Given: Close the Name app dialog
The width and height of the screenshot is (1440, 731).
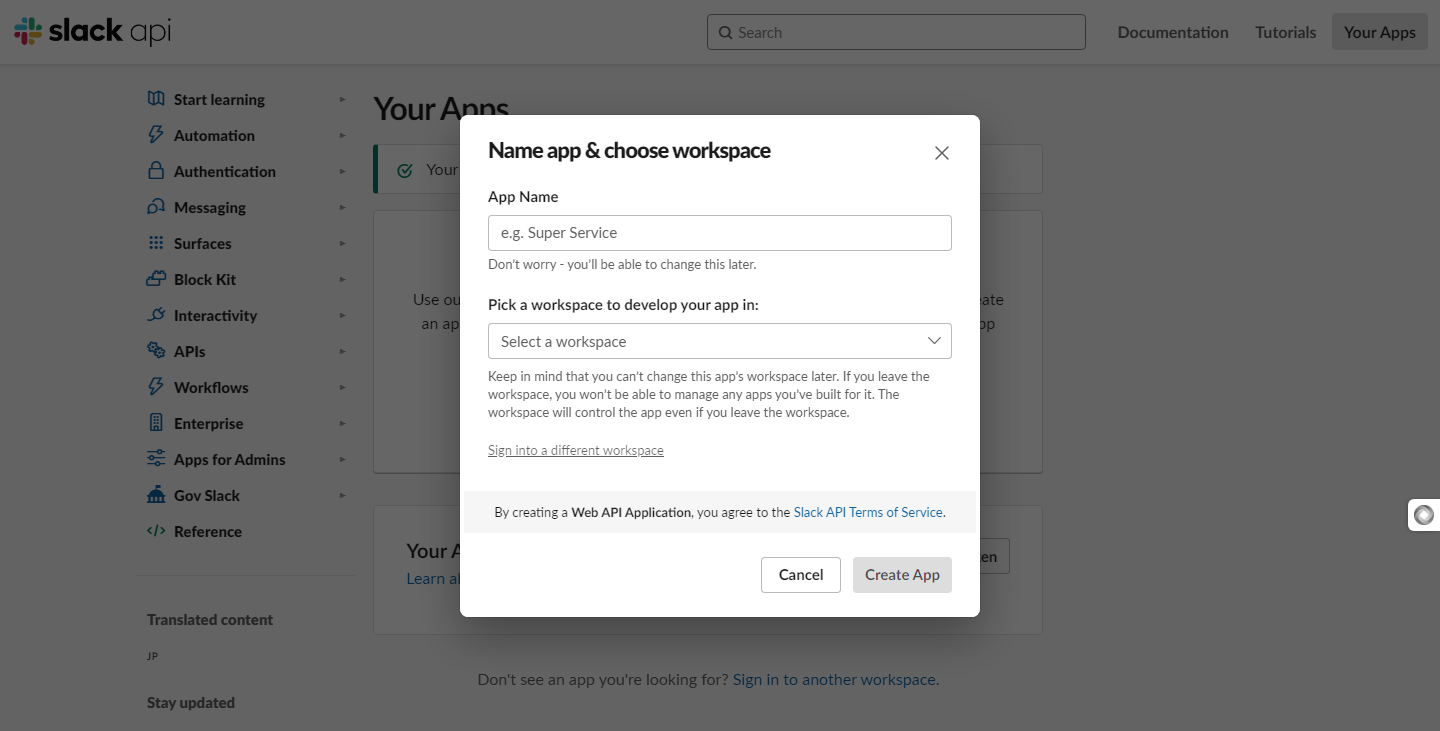Looking at the screenshot, I should pos(941,153).
